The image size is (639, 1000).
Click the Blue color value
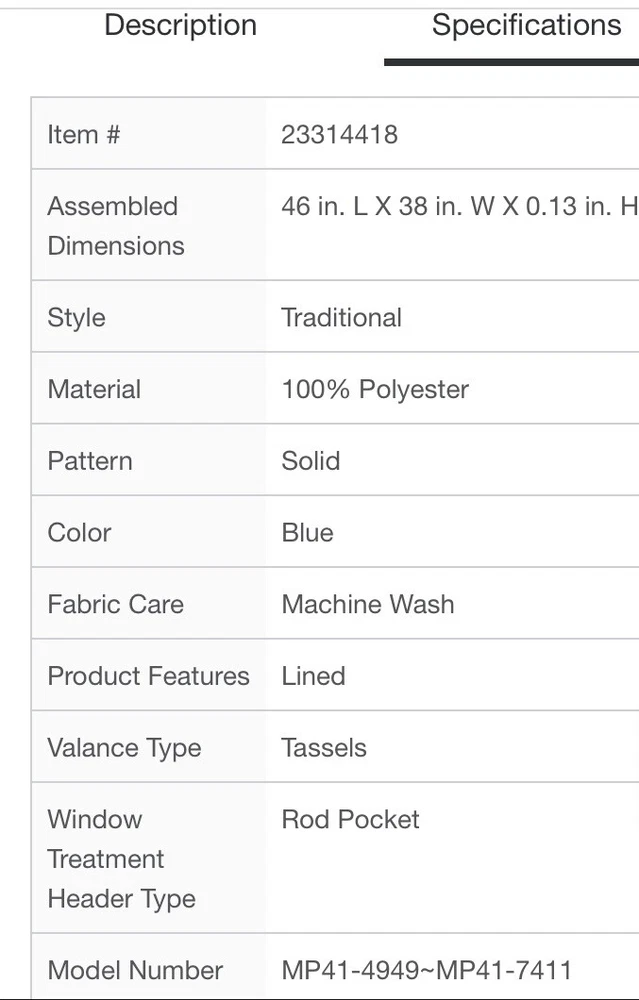tap(307, 532)
